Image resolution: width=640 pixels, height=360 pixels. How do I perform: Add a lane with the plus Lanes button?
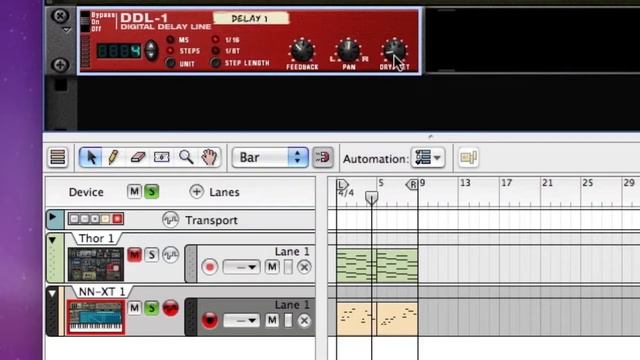pyautogui.click(x=196, y=191)
